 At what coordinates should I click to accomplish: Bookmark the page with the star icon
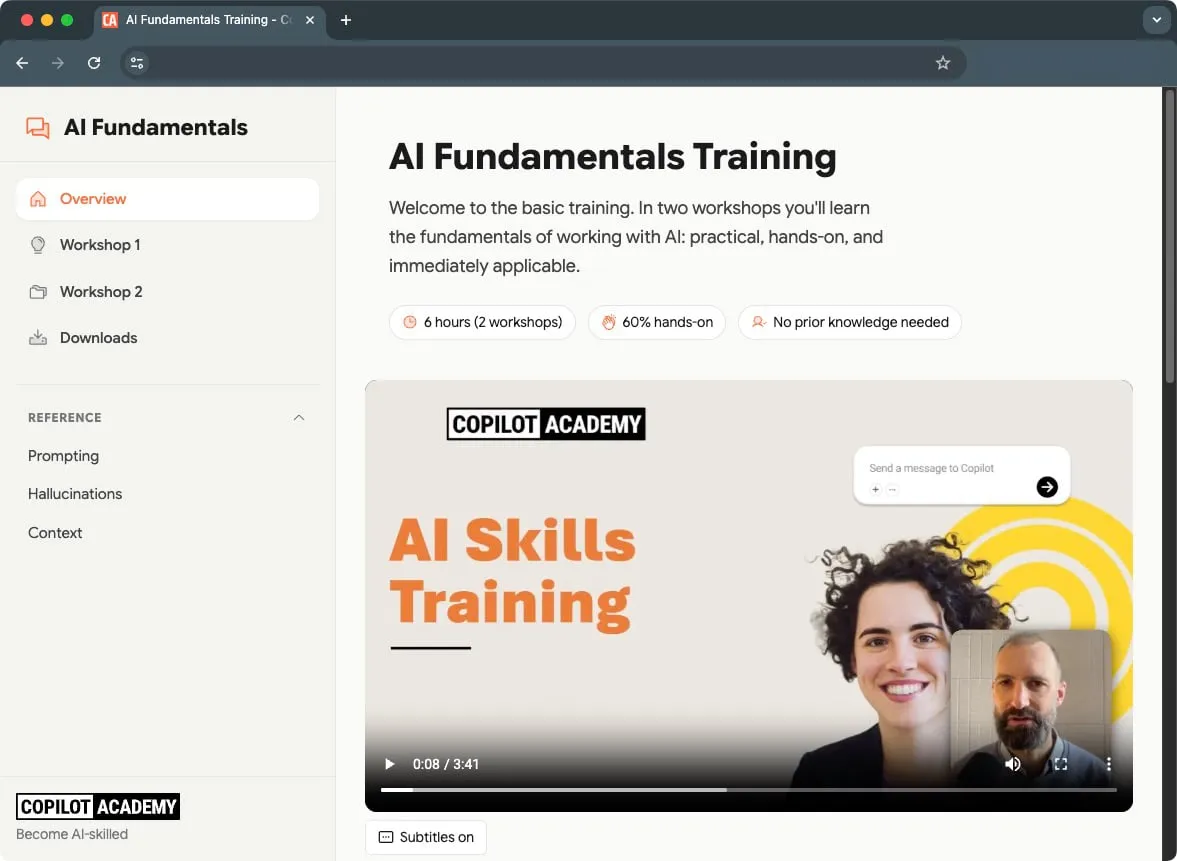click(x=942, y=62)
